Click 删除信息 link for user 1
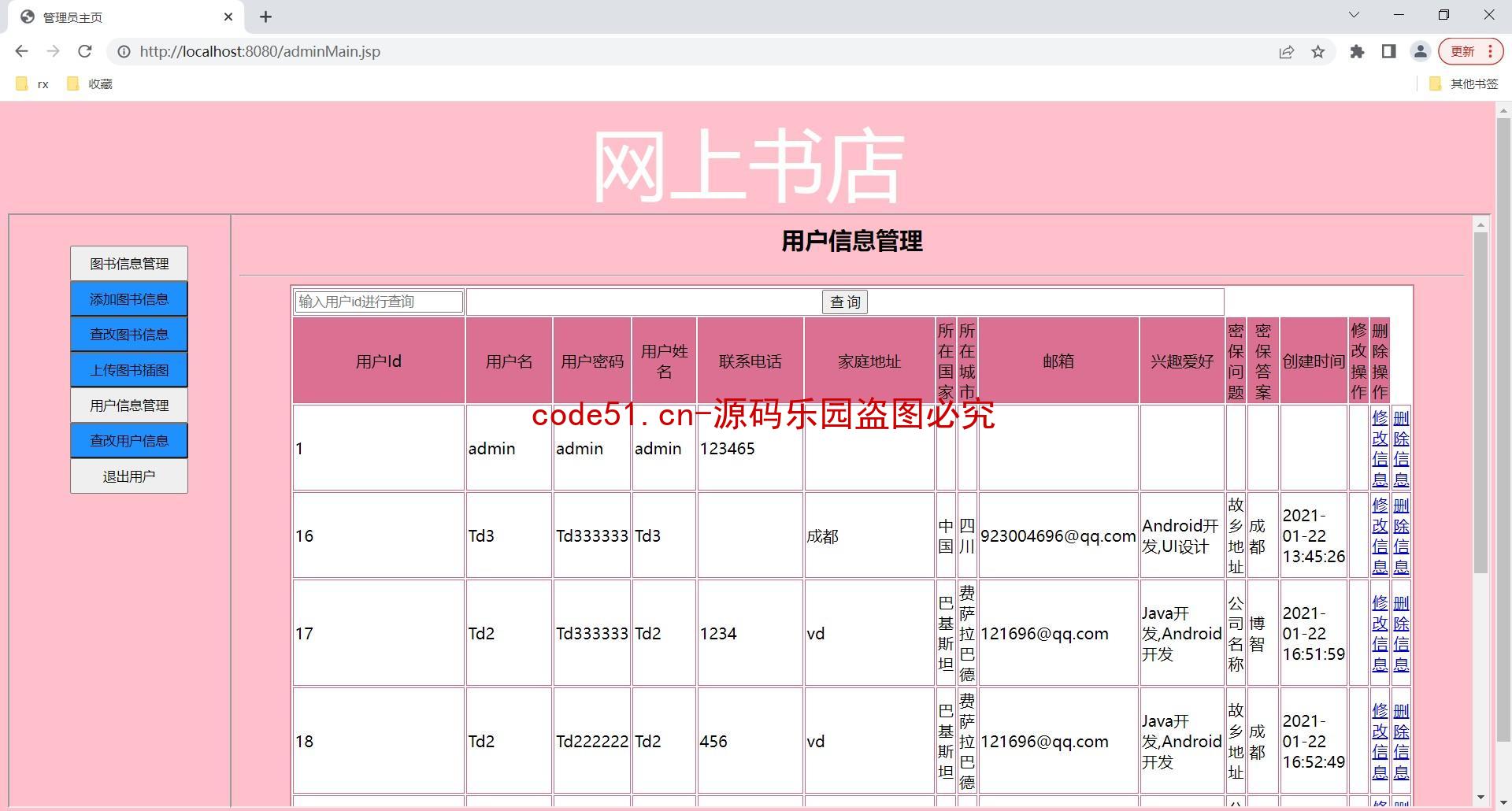The width and height of the screenshot is (1512, 811). 1401,448
